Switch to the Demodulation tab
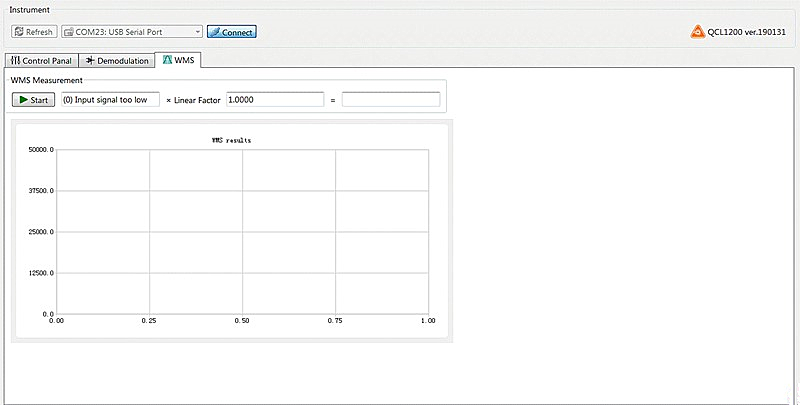Image resolution: width=800 pixels, height=405 pixels. (x=118, y=61)
